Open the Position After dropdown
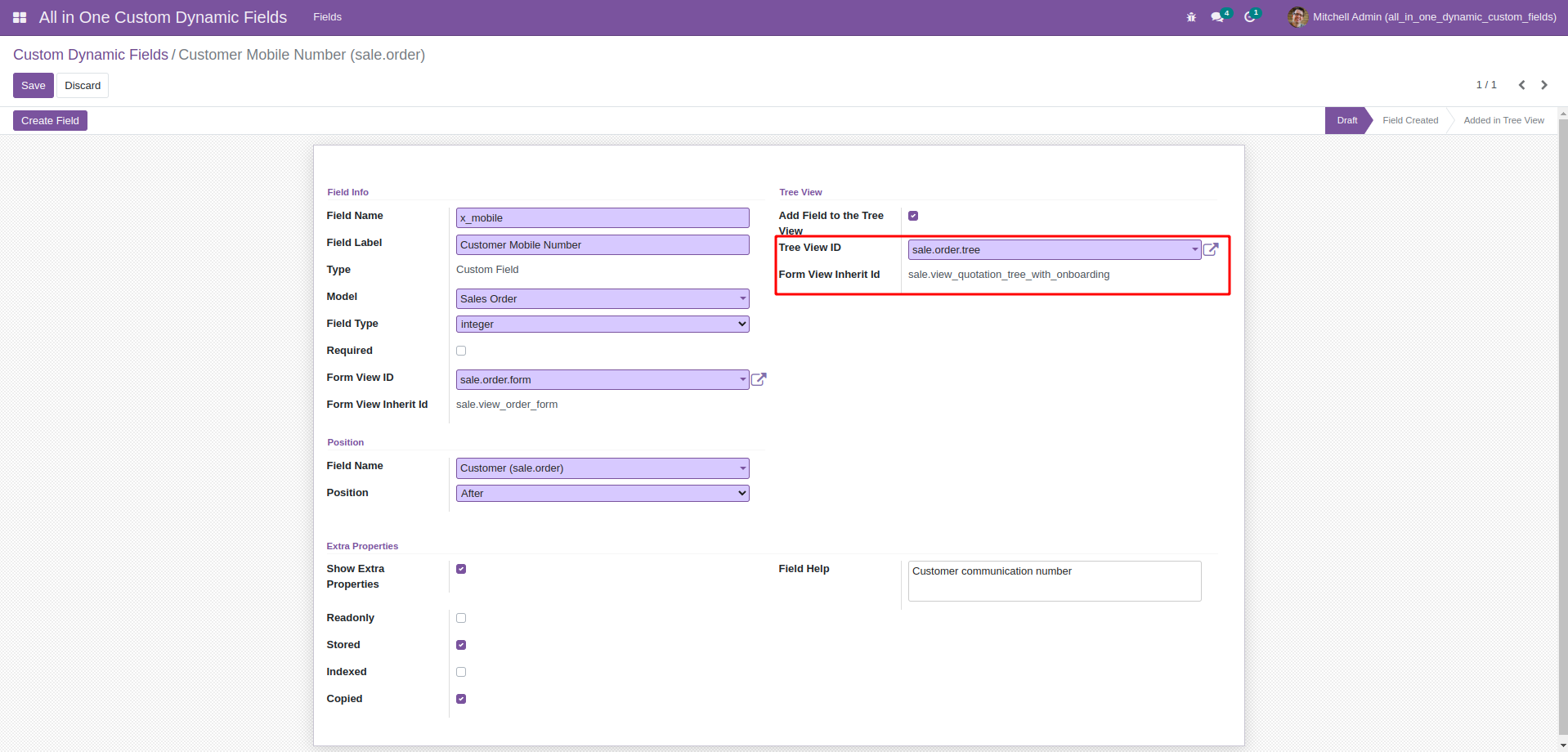1568x752 pixels. tap(603, 494)
